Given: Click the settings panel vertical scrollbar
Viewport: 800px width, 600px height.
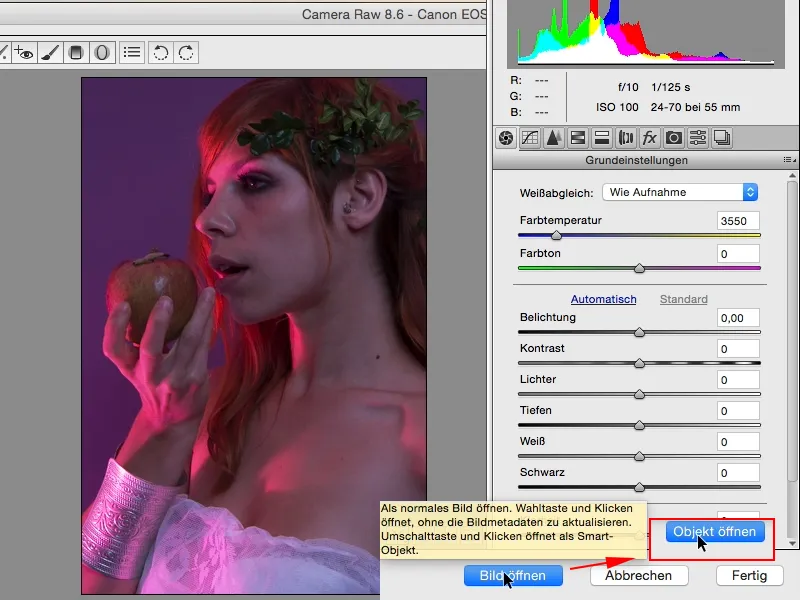Looking at the screenshot, I should pos(792,332).
